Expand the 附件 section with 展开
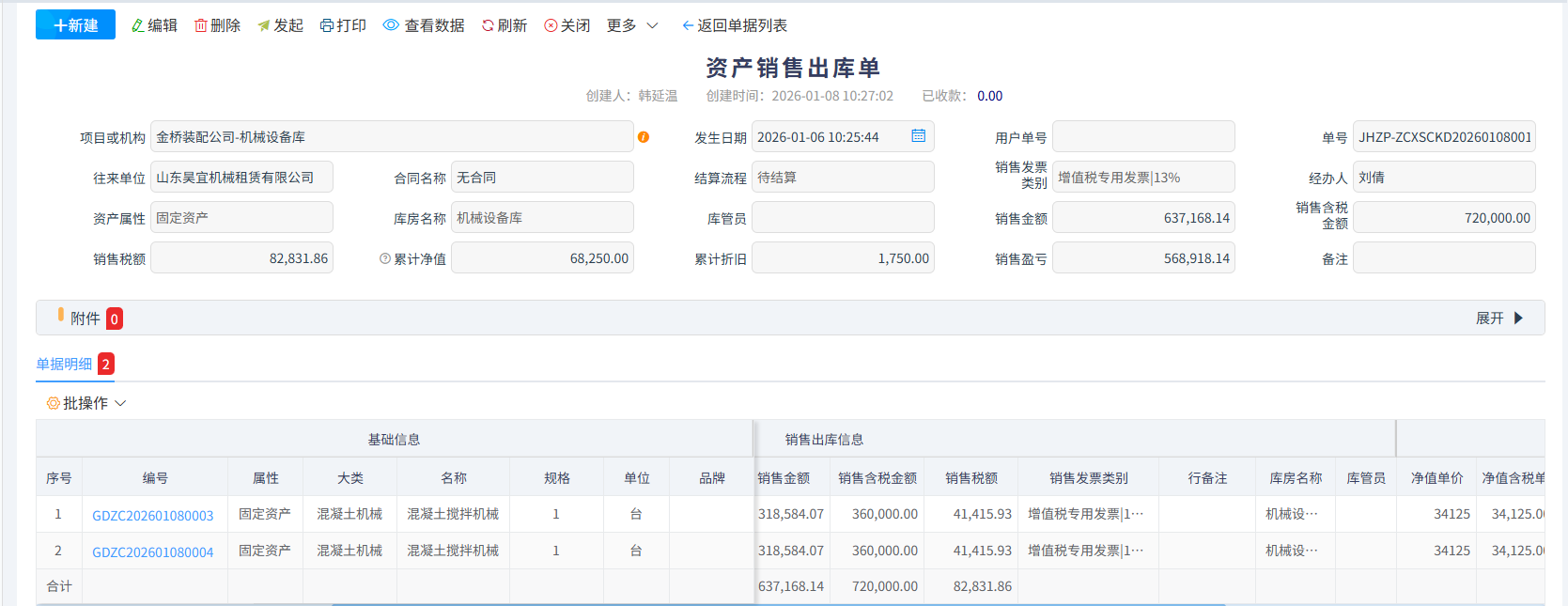The image size is (1568, 606). point(1499,319)
